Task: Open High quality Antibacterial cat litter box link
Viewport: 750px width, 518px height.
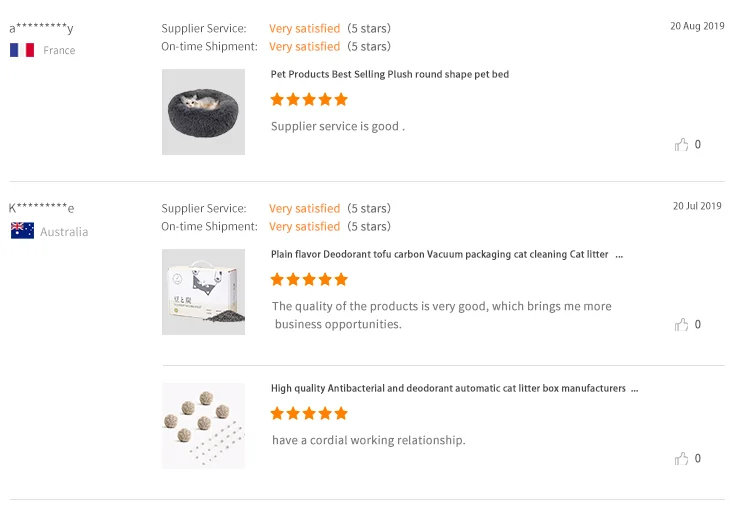Action: [448, 388]
